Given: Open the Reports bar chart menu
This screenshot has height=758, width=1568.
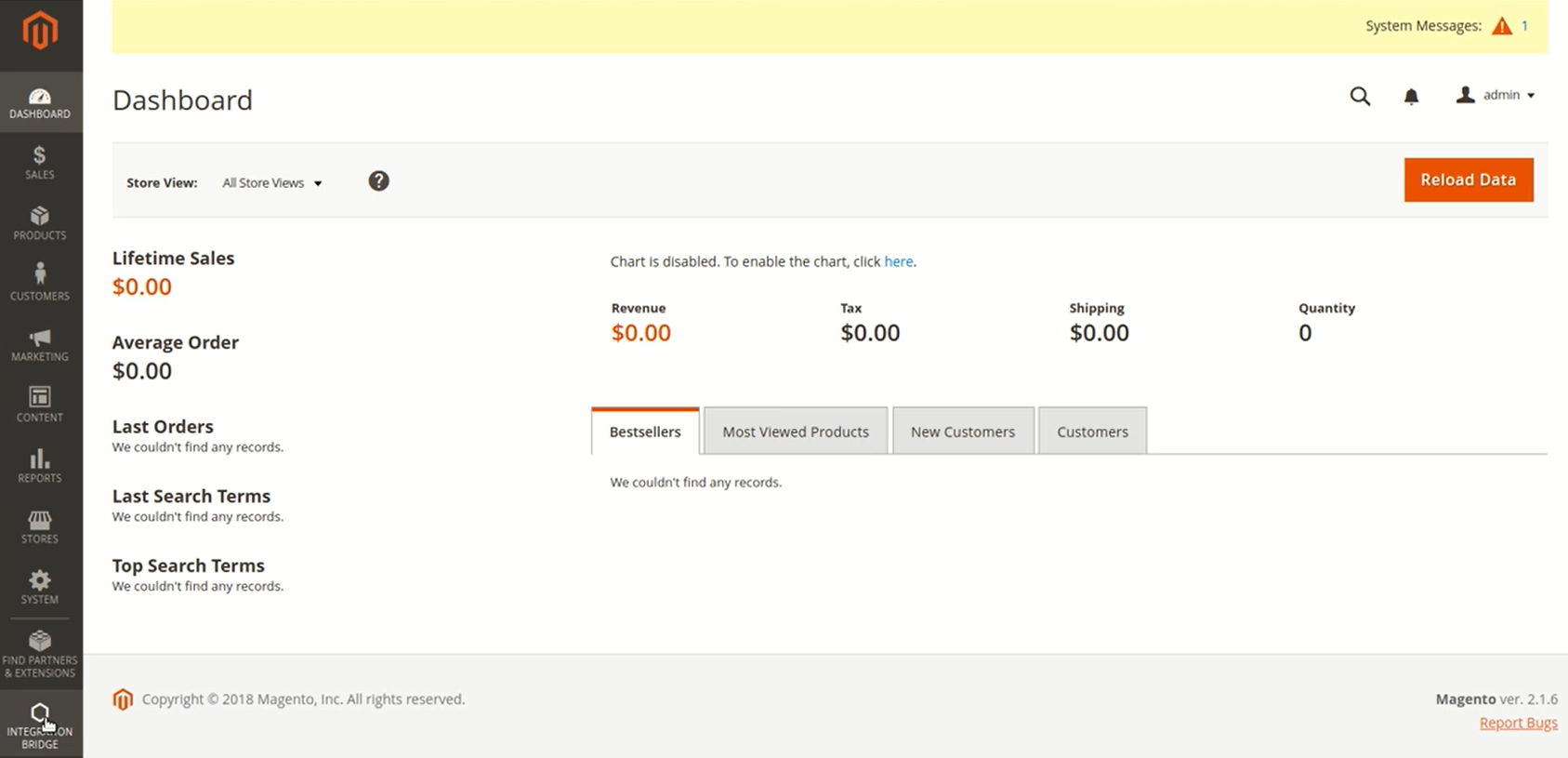Looking at the screenshot, I should (40, 465).
